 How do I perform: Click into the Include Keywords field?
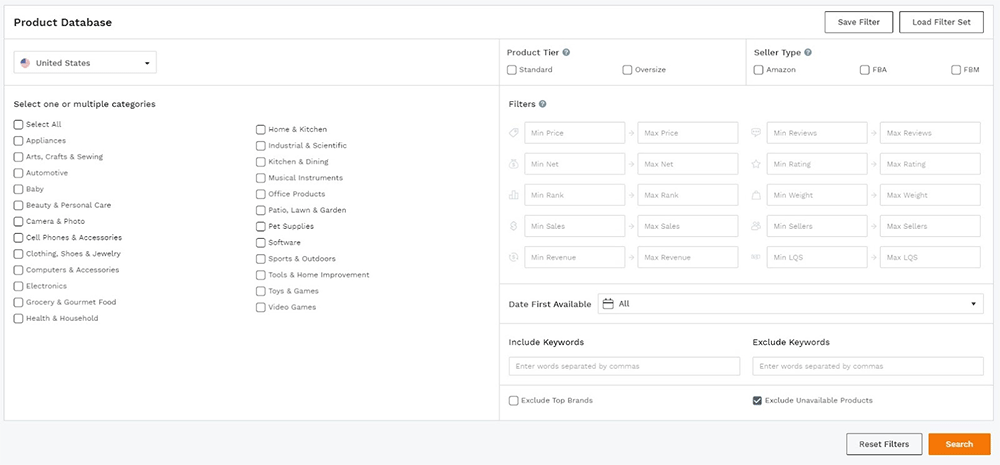coord(624,366)
